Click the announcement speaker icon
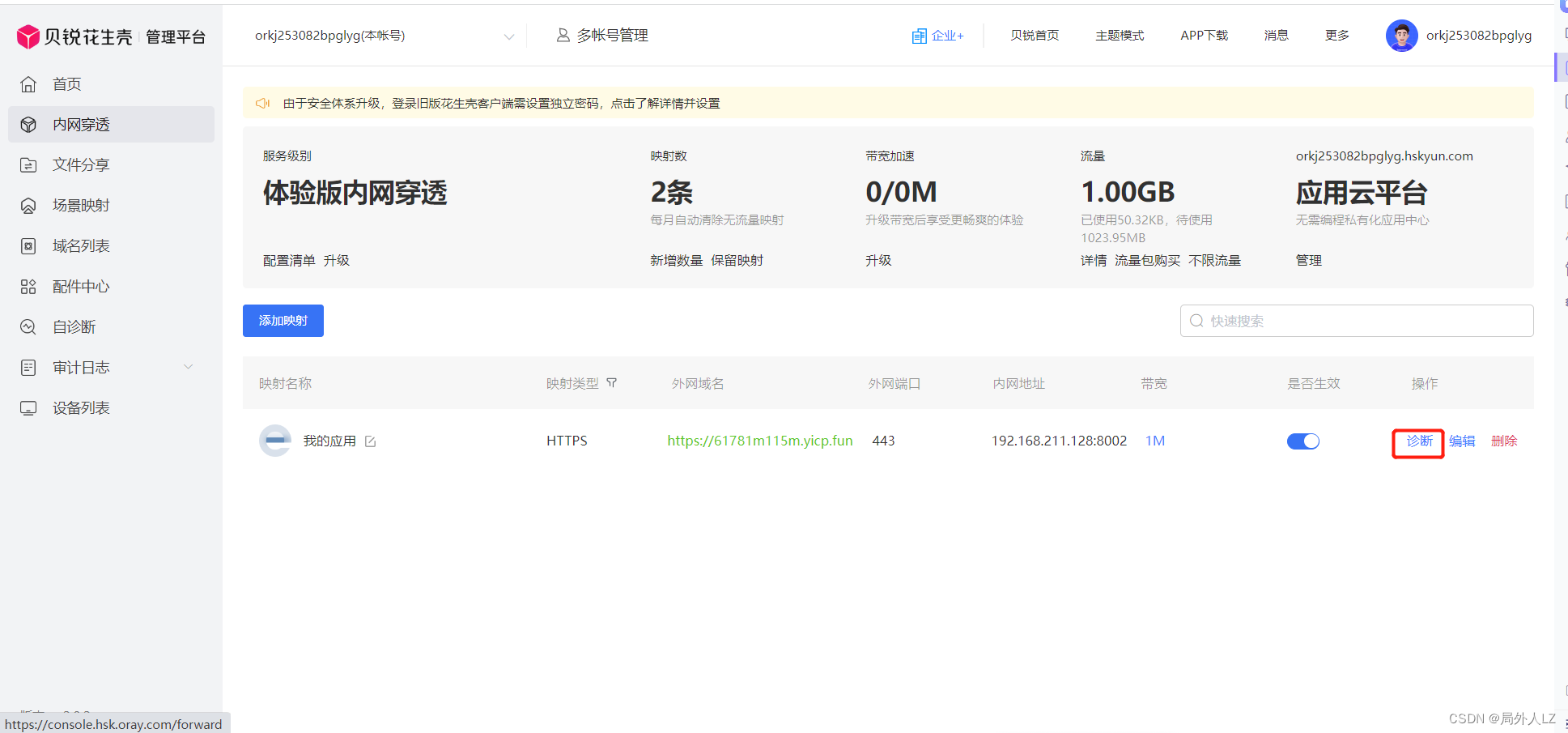 coord(262,103)
